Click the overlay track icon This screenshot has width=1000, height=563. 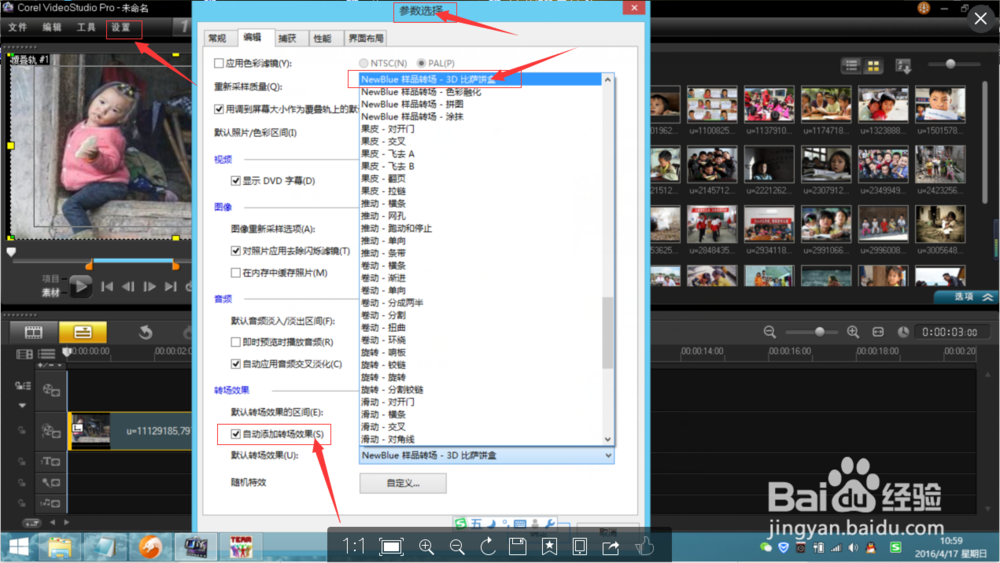51,431
